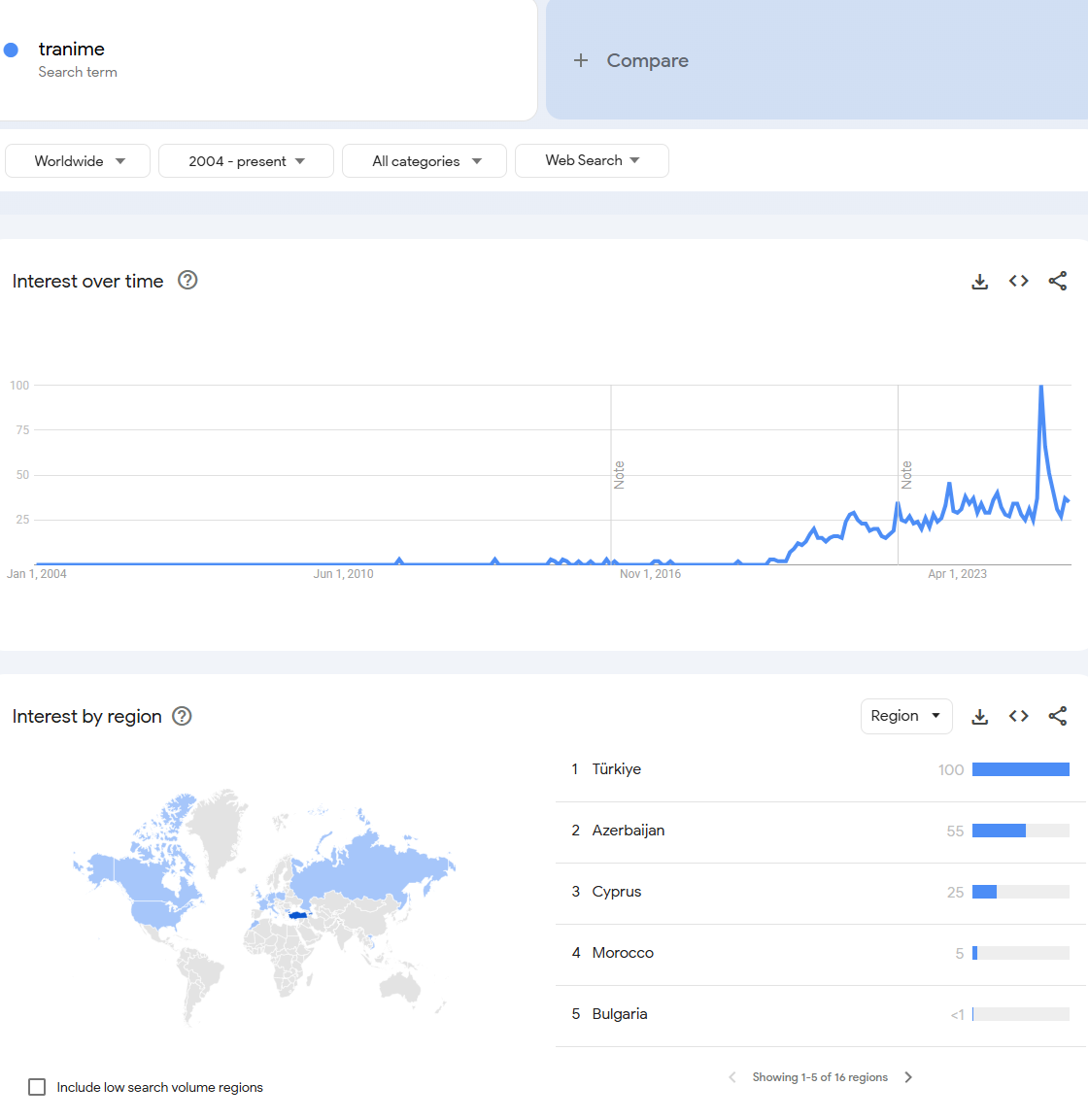This screenshot has height=1120, width=1088.
Task: Click the 'Jun 1, 2010' axis label
Action: [x=343, y=574]
